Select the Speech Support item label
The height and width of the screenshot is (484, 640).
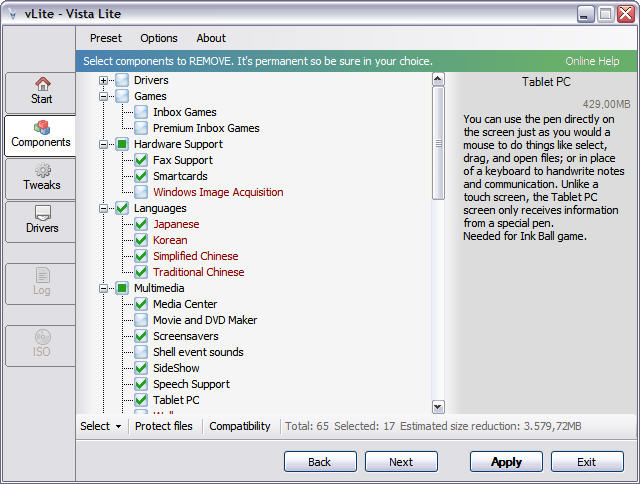coord(191,384)
